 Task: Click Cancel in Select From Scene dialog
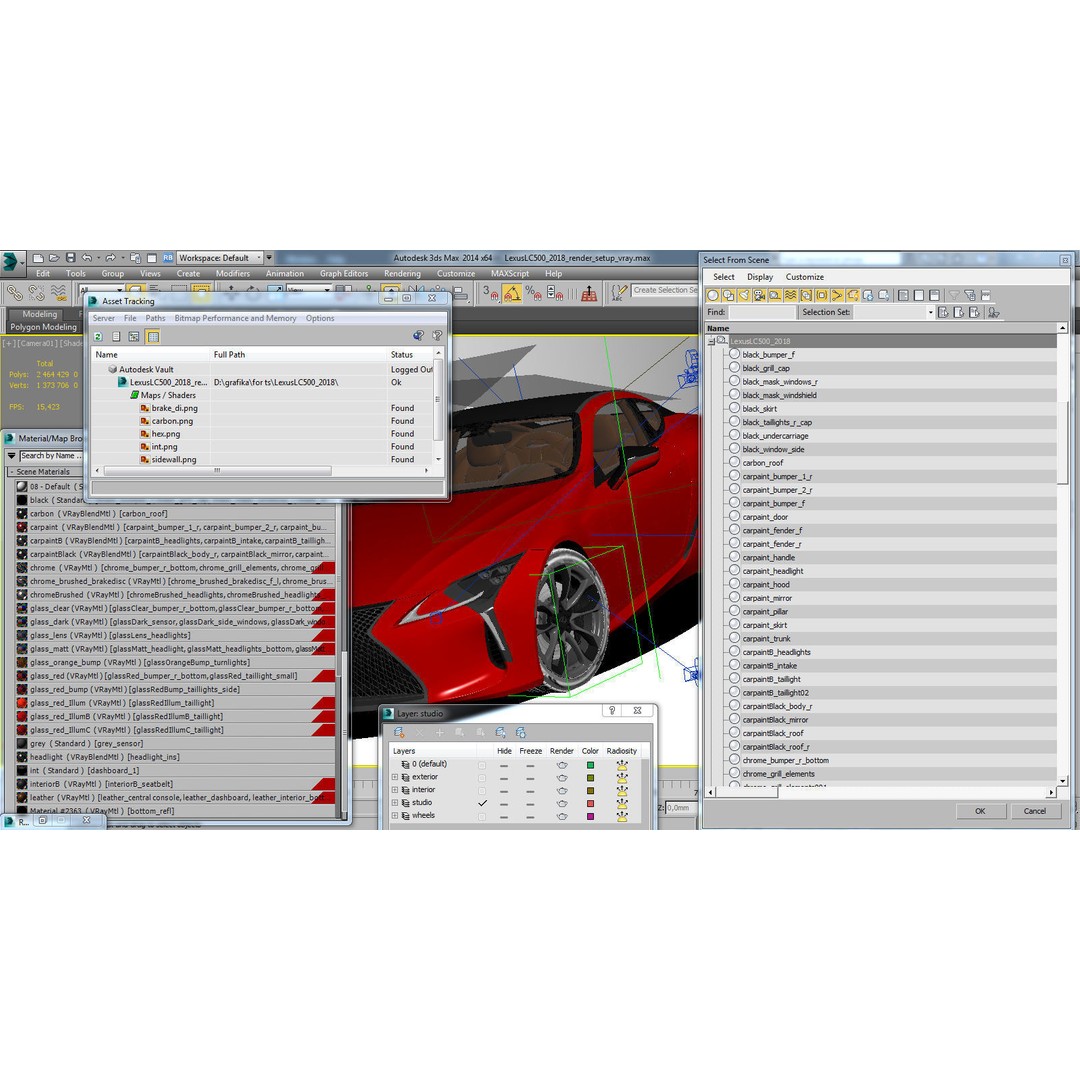coord(1034,811)
